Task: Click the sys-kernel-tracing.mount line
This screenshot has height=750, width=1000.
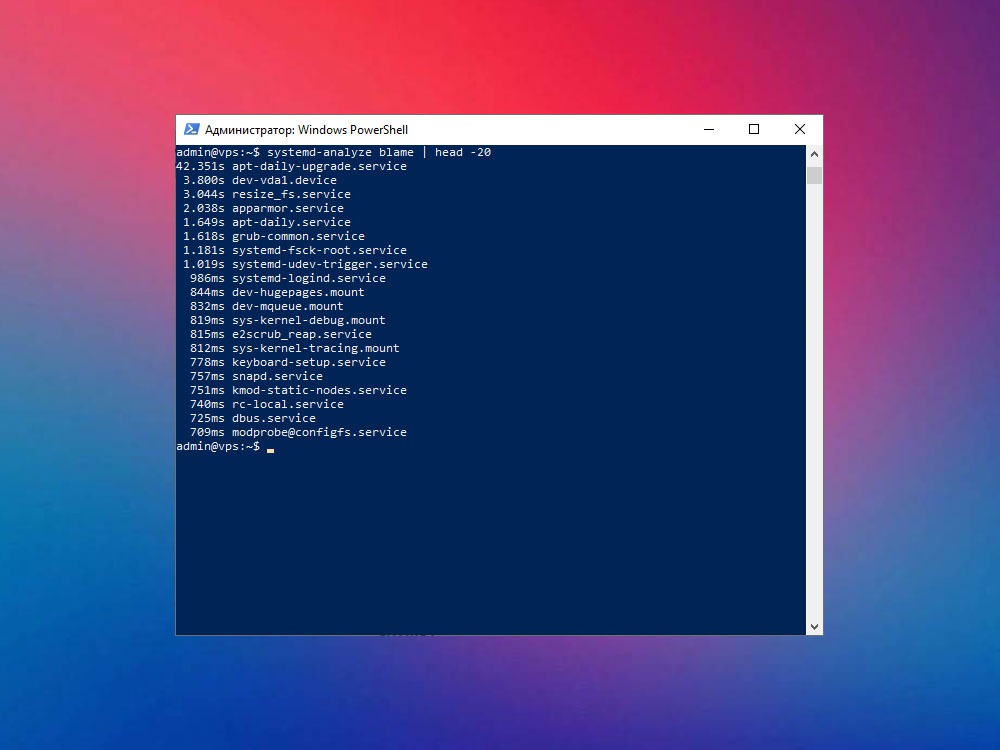Action: [295, 349]
